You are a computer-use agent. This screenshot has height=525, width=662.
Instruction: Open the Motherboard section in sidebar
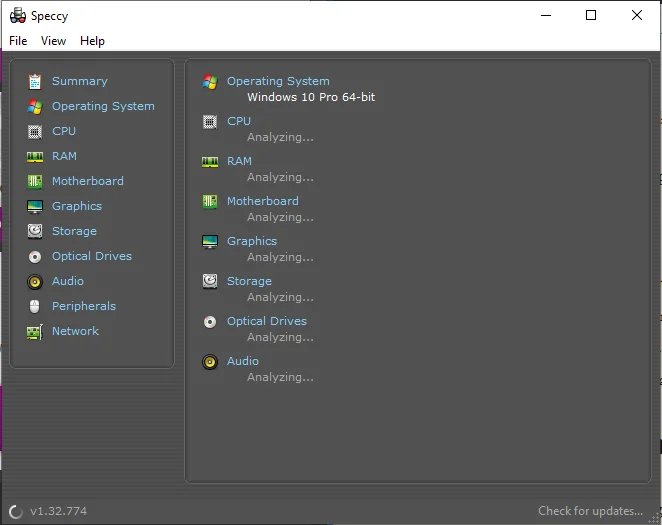pyautogui.click(x=88, y=181)
